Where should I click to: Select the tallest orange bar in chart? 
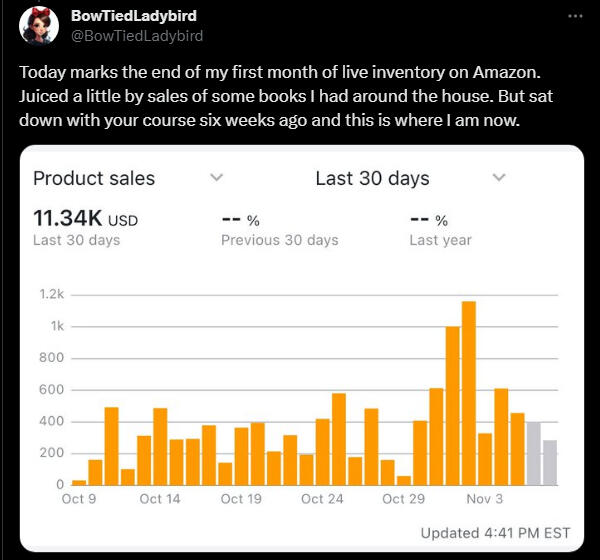point(469,393)
